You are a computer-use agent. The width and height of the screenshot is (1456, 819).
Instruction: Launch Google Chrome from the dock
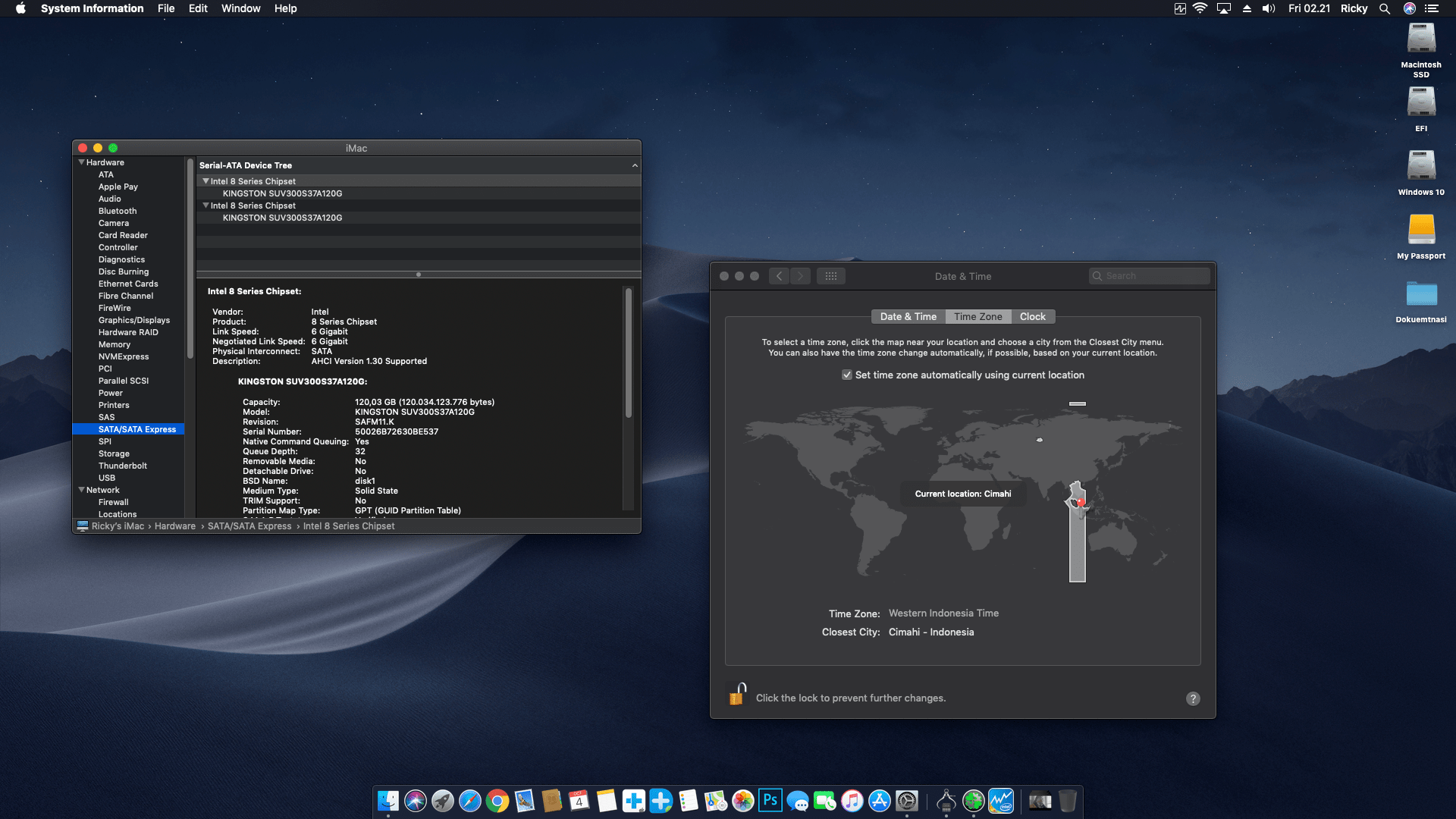point(497,801)
